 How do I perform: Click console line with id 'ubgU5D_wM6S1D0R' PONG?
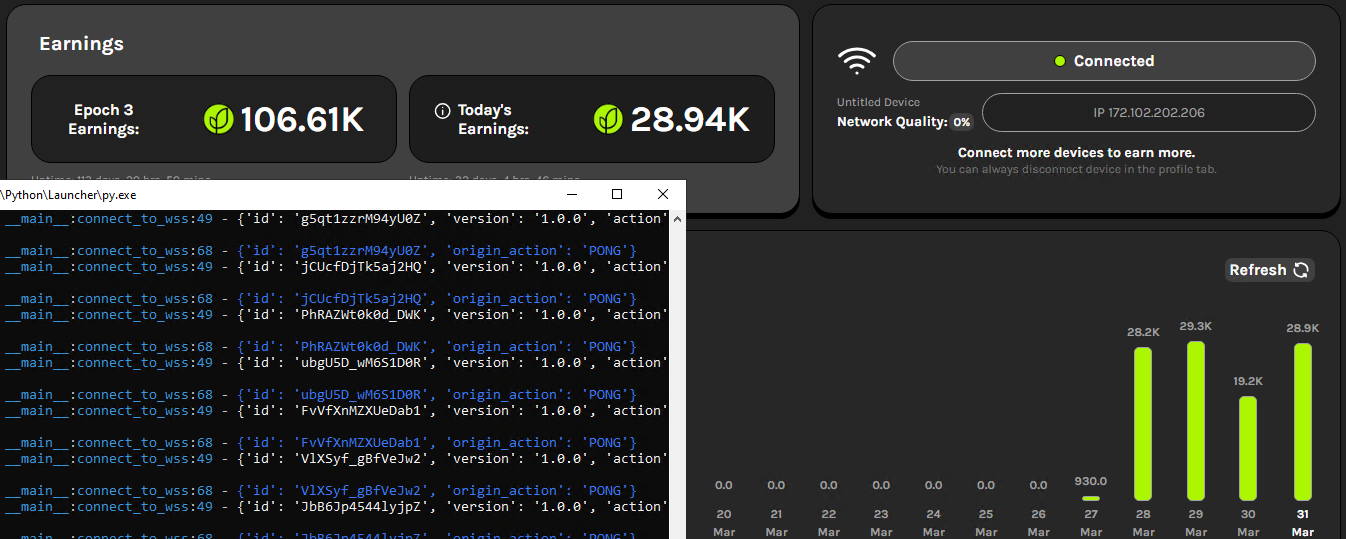[320, 394]
